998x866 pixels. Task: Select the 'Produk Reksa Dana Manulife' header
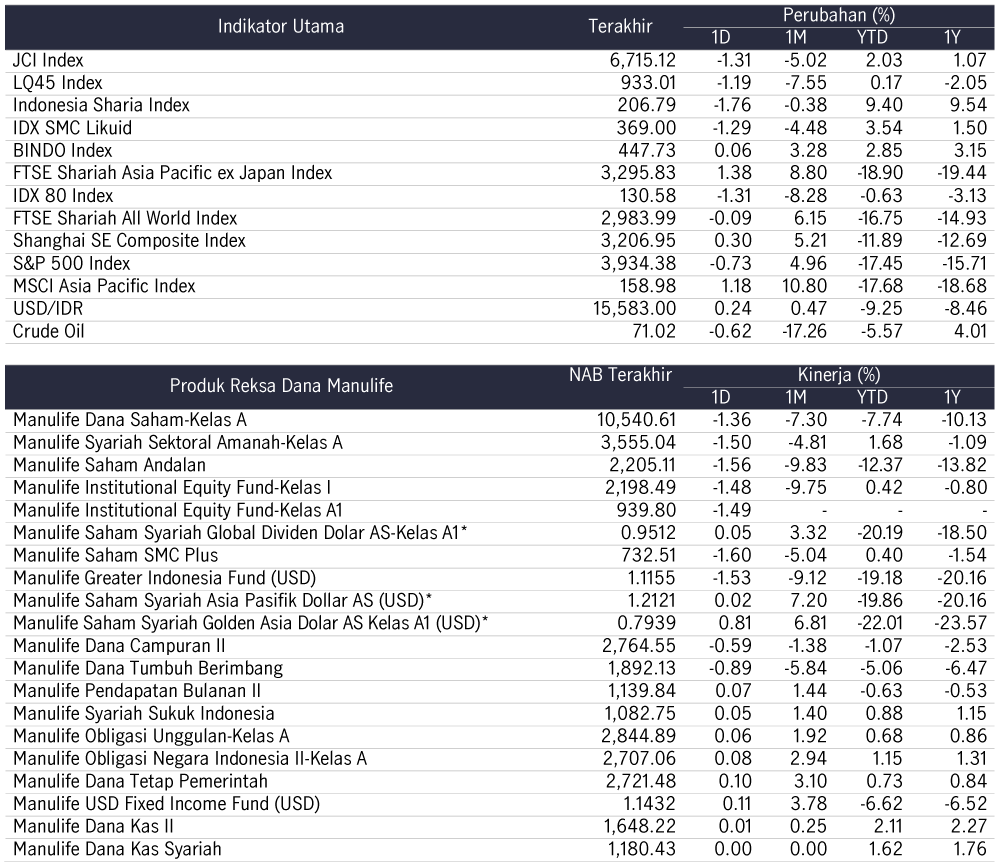(281, 386)
